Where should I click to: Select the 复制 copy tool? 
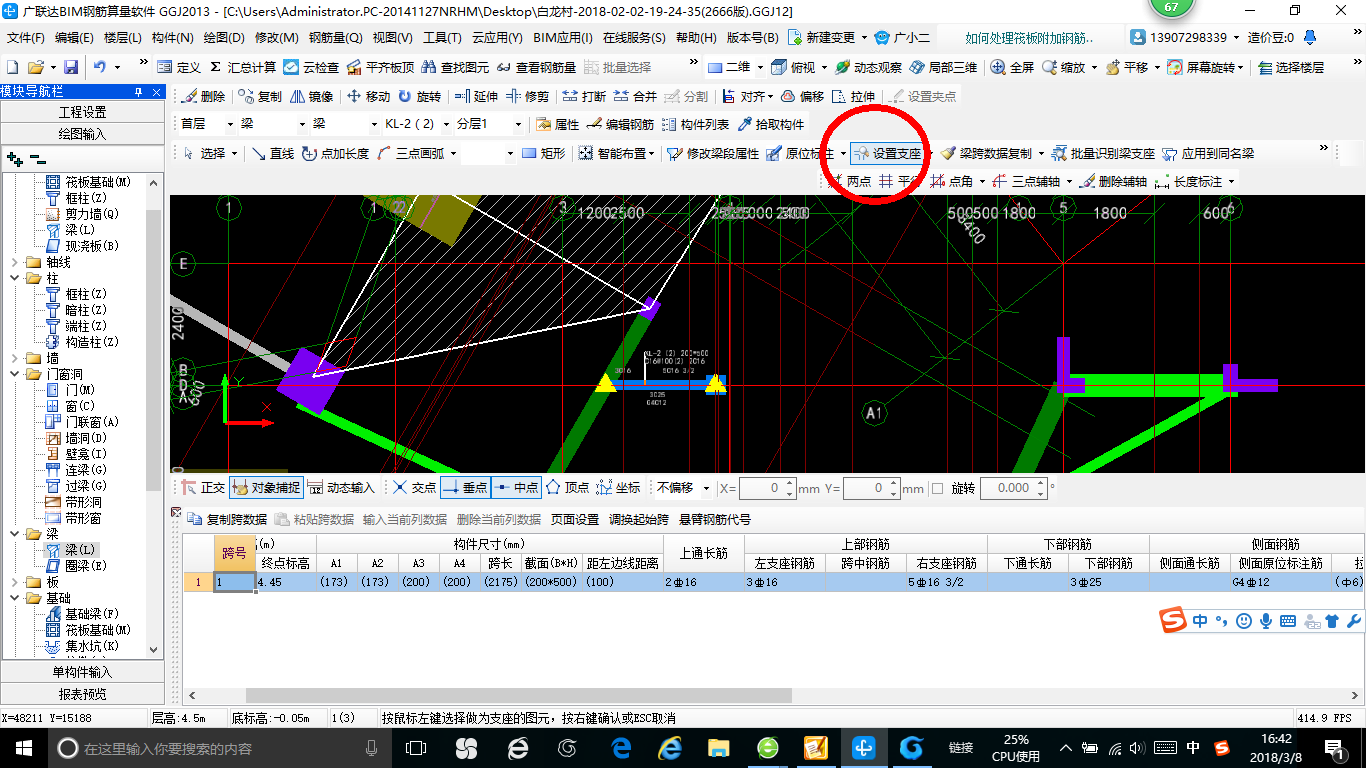click(260, 97)
